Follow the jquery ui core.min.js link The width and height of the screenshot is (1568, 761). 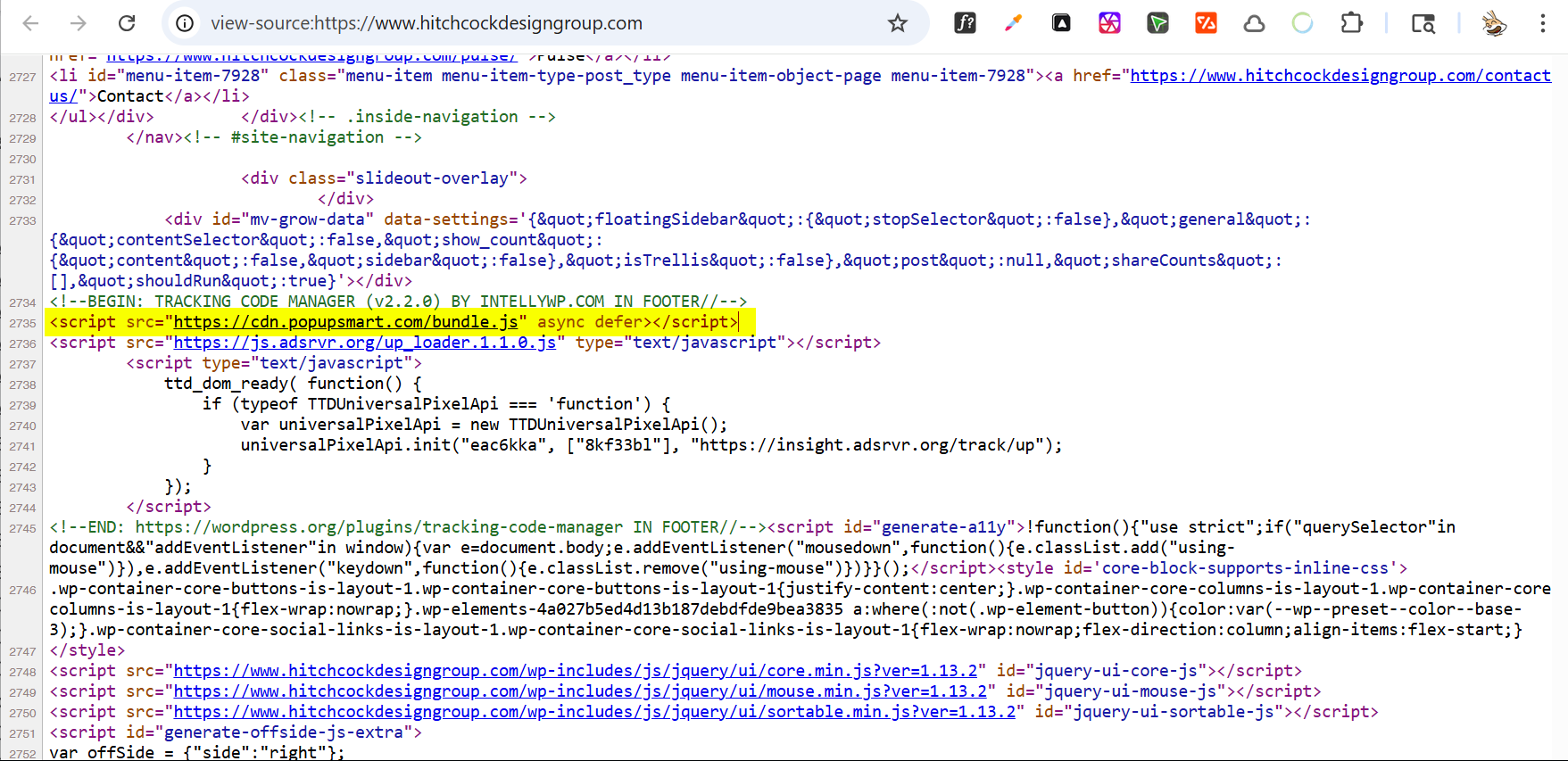pos(579,671)
